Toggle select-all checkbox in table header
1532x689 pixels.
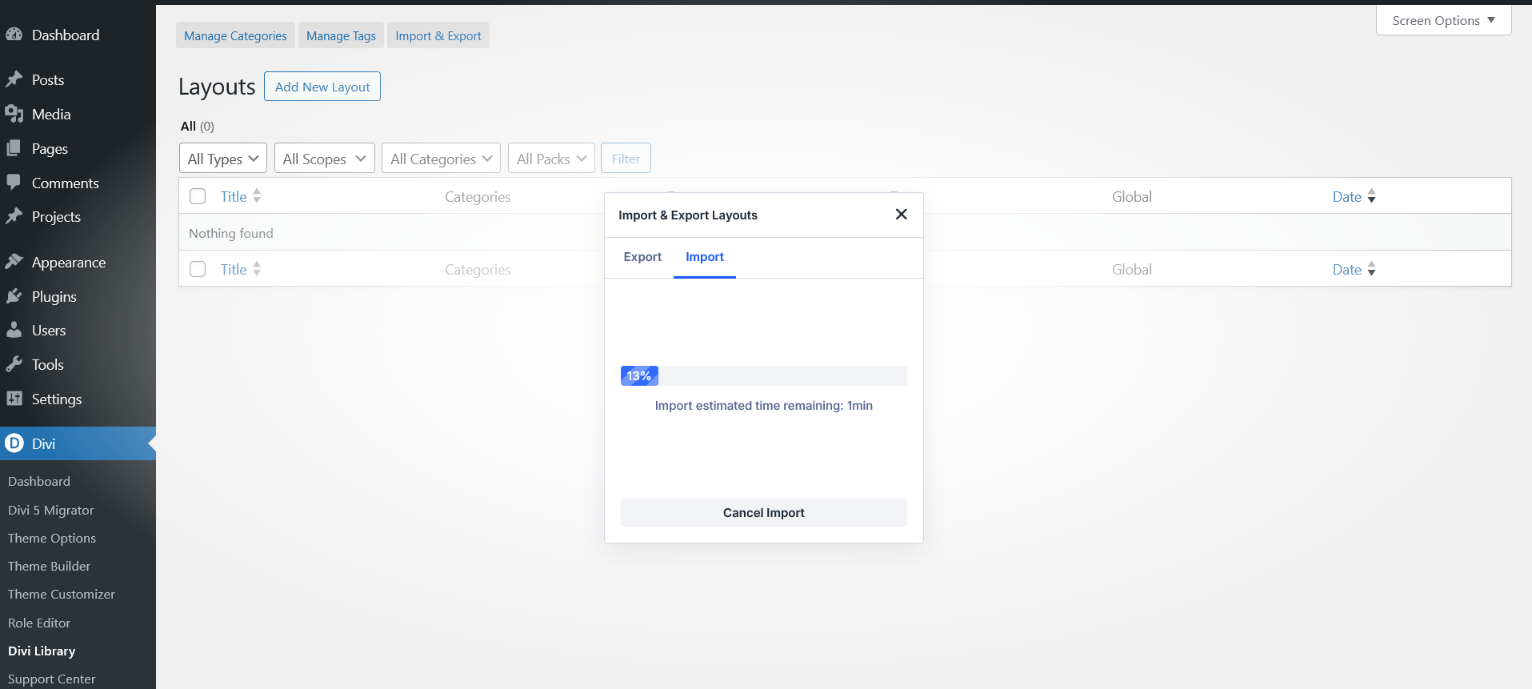point(198,196)
